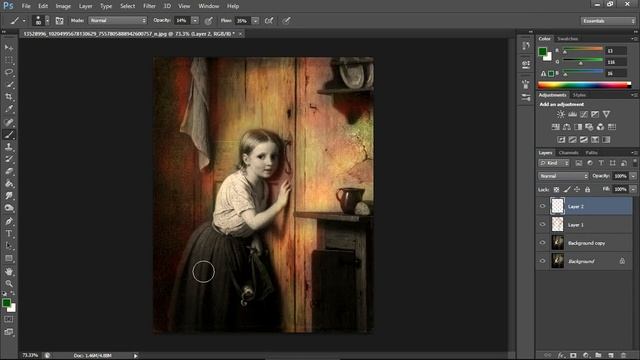Open layer Opacity arrow in Layers panel
640x360 pixels.
[633, 176]
